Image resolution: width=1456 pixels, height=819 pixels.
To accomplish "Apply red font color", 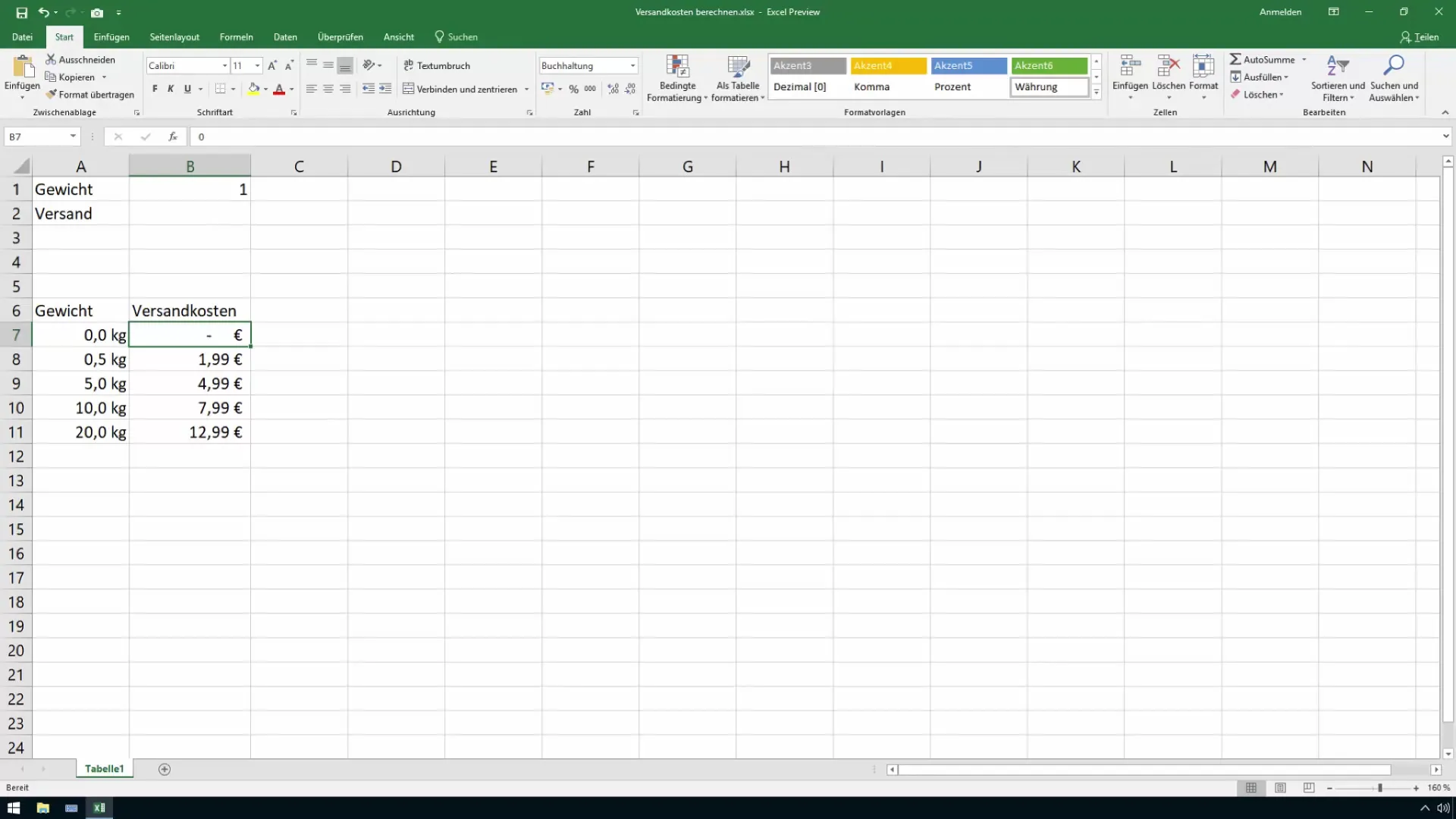I will coord(279,89).
